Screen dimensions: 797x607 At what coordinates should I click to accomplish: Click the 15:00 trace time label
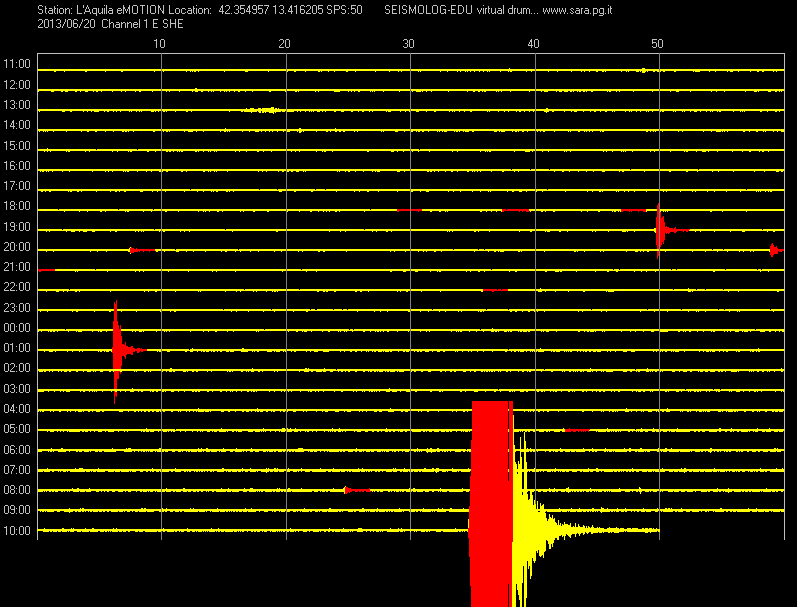pyautogui.click(x=17, y=146)
